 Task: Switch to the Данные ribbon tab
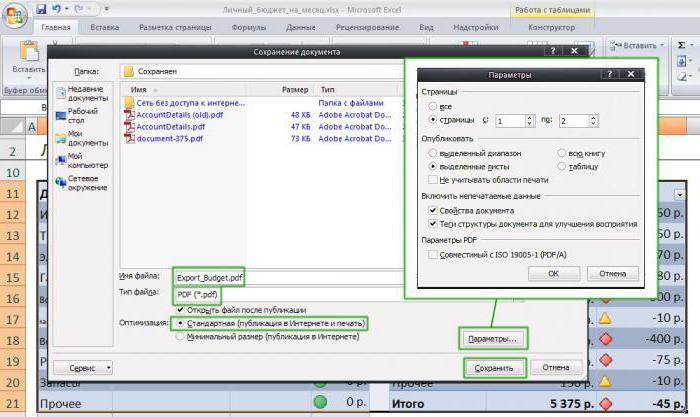pos(300,28)
